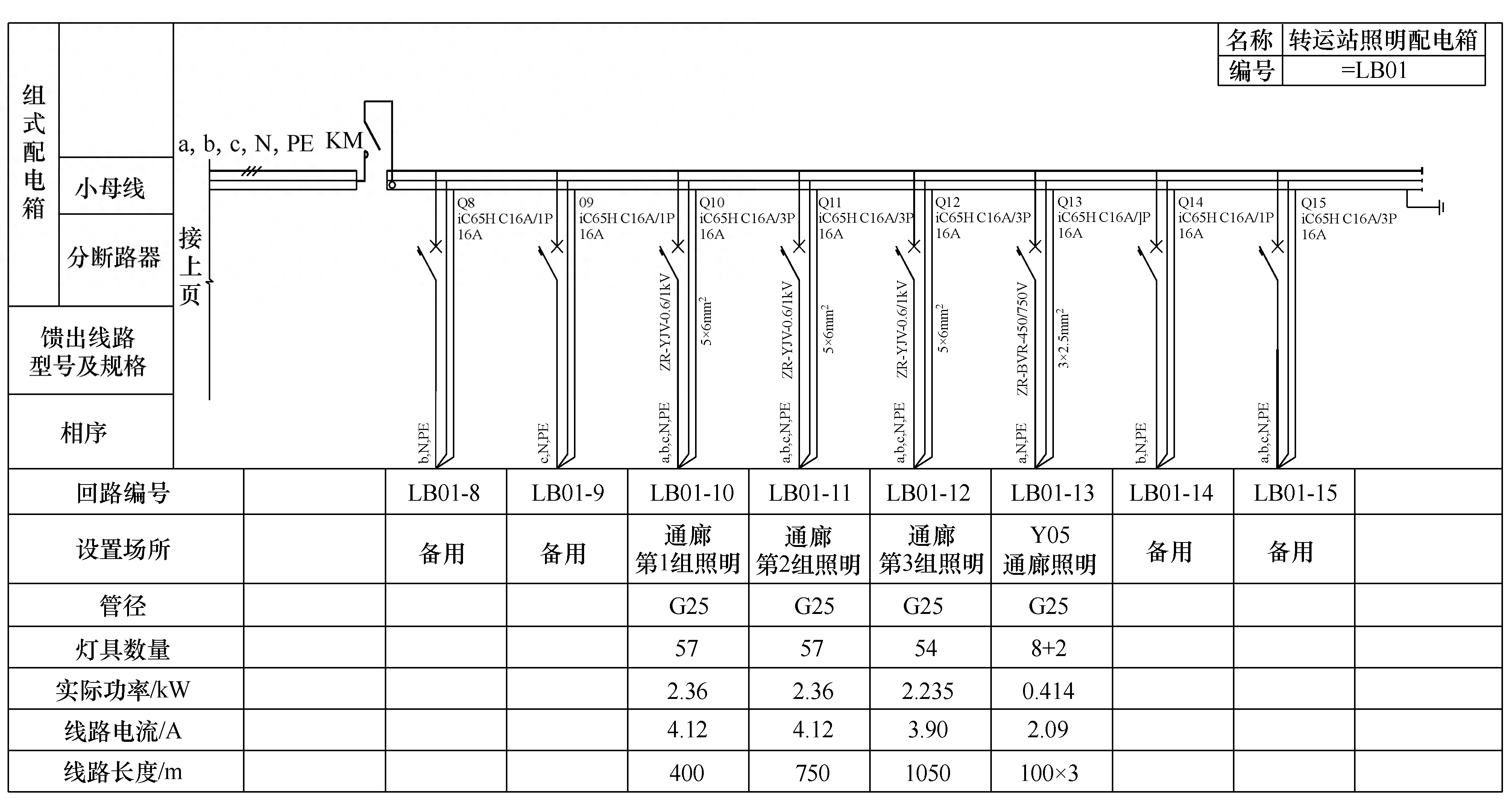Click power value 2.235
The width and height of the screenshot is (1512, 799).
point(928,691)
